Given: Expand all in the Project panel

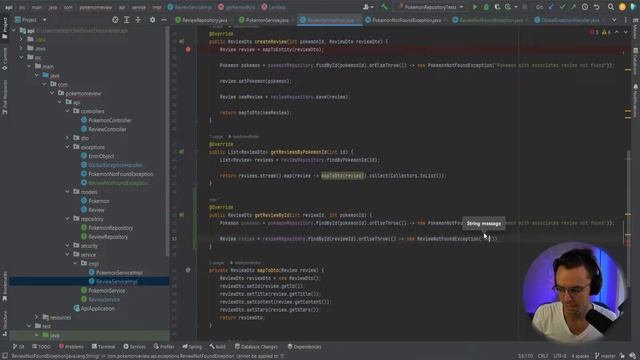Looking at the screenshot, I should [x=127, y=20].
